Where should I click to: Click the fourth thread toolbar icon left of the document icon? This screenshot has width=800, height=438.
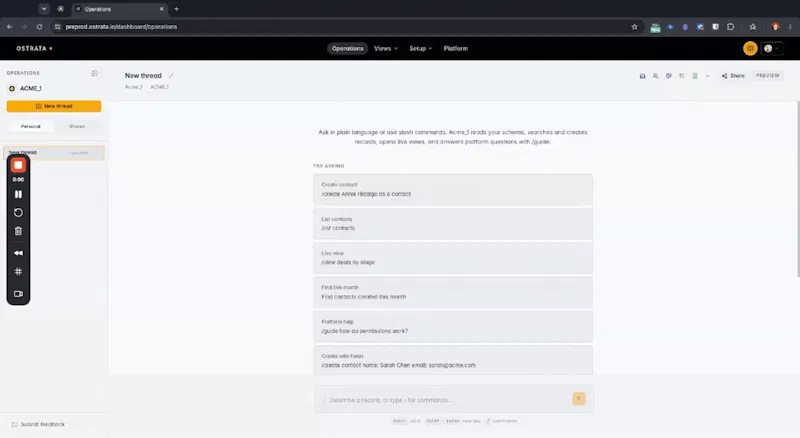pos(682,76)
